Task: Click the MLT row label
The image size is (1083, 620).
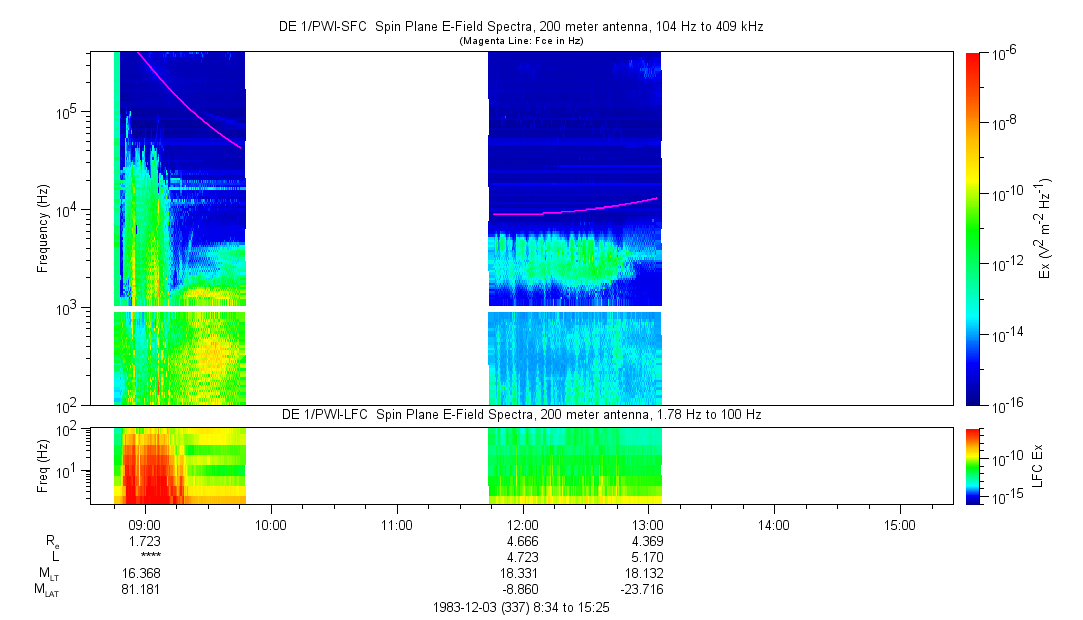Action: tap(48, 574)
